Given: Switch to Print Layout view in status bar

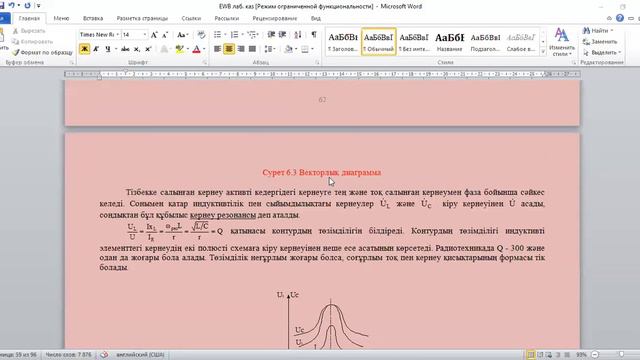Looking at the screenshot, I should coord(531,355).
